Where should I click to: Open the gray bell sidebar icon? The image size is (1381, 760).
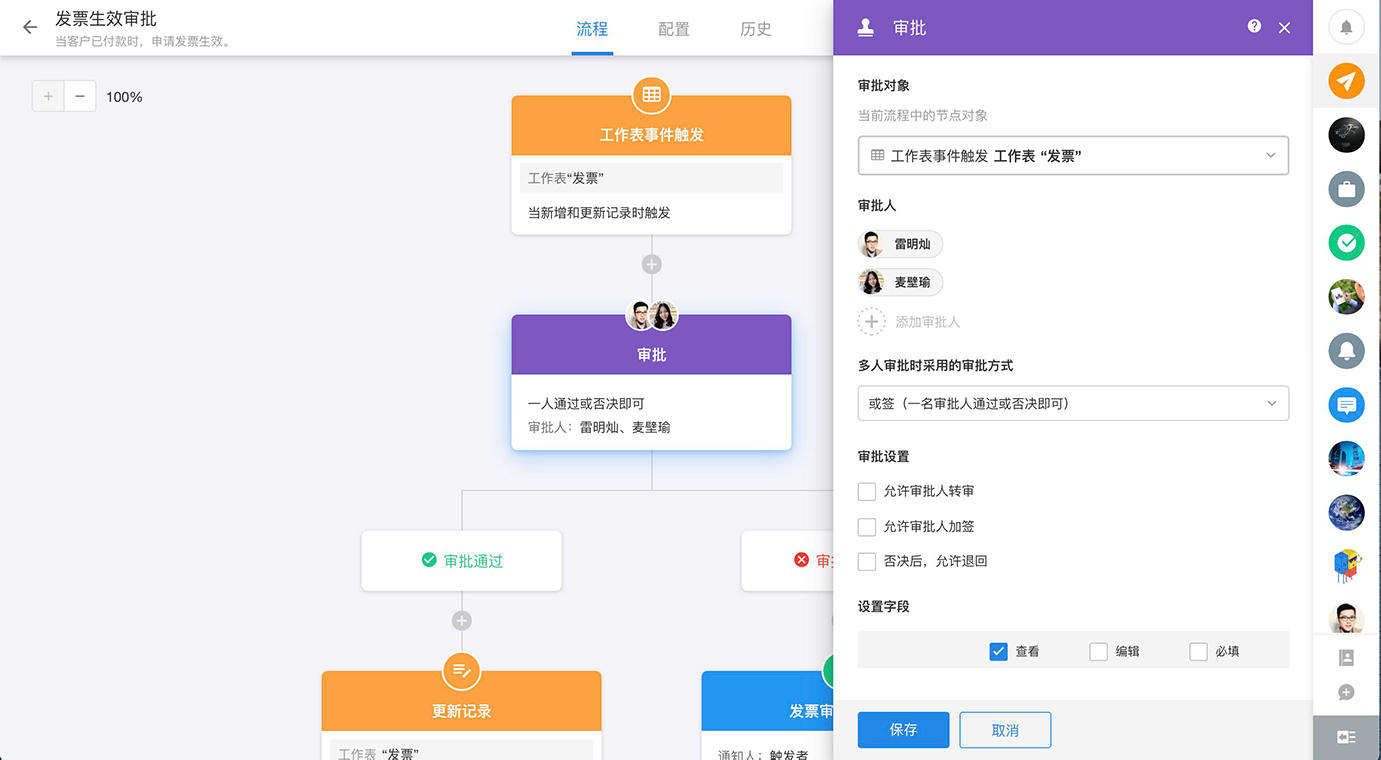point(1346,350)
